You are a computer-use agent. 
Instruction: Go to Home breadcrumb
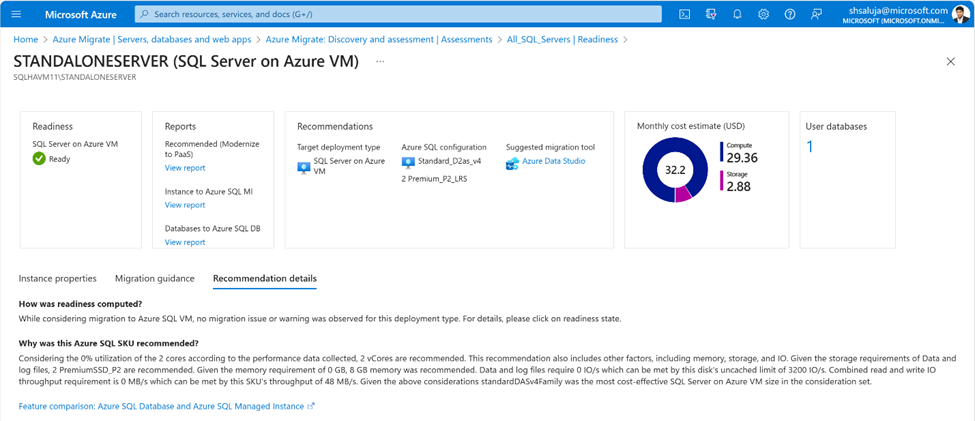pyautogui.click(x=25, y=39)
